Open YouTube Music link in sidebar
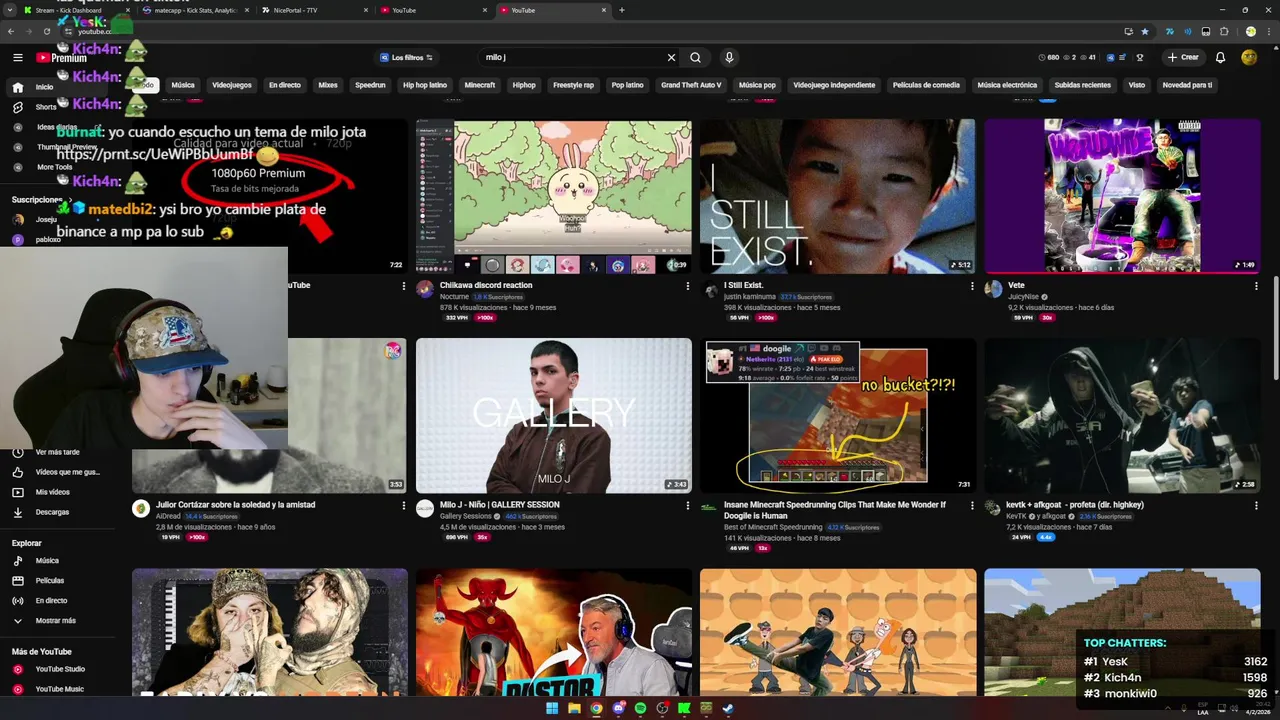The width and height of the screenshot is (1280, 720). (59, 689)
